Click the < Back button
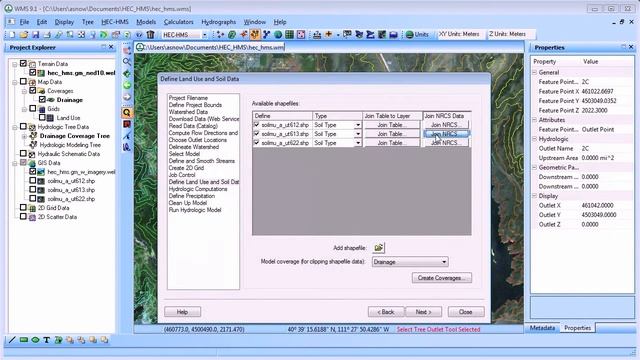640x360 pixels. pos(386,312)
